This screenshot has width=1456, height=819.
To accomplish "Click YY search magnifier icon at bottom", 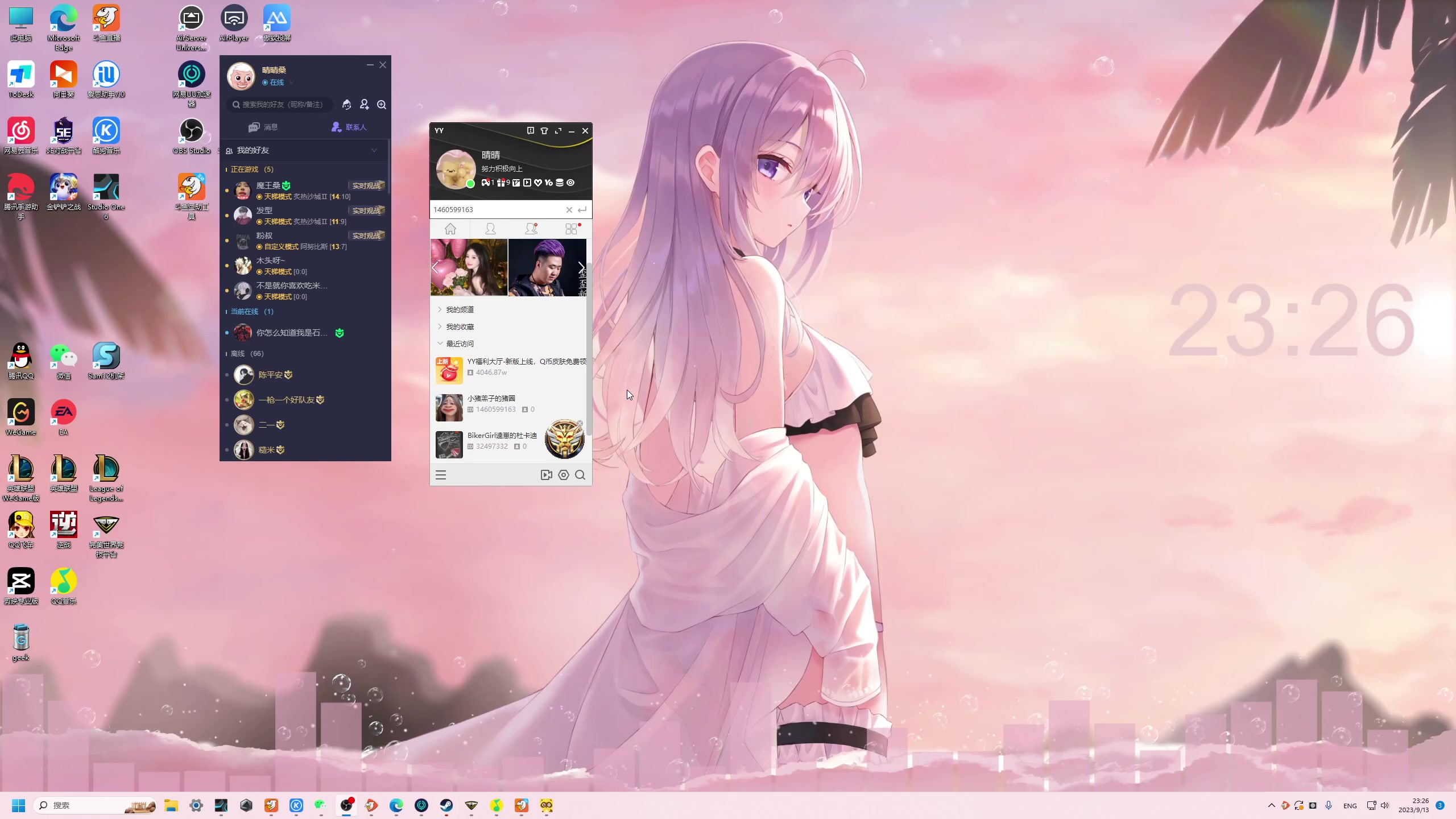I will pyautogui.click(x=580, y=475).
